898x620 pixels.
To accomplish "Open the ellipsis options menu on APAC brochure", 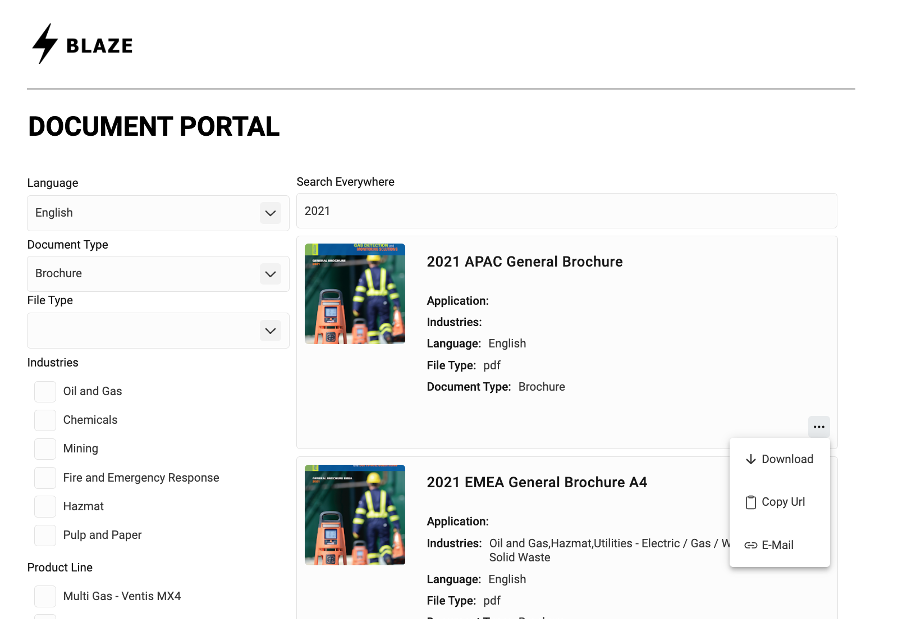I will point(818,427).
